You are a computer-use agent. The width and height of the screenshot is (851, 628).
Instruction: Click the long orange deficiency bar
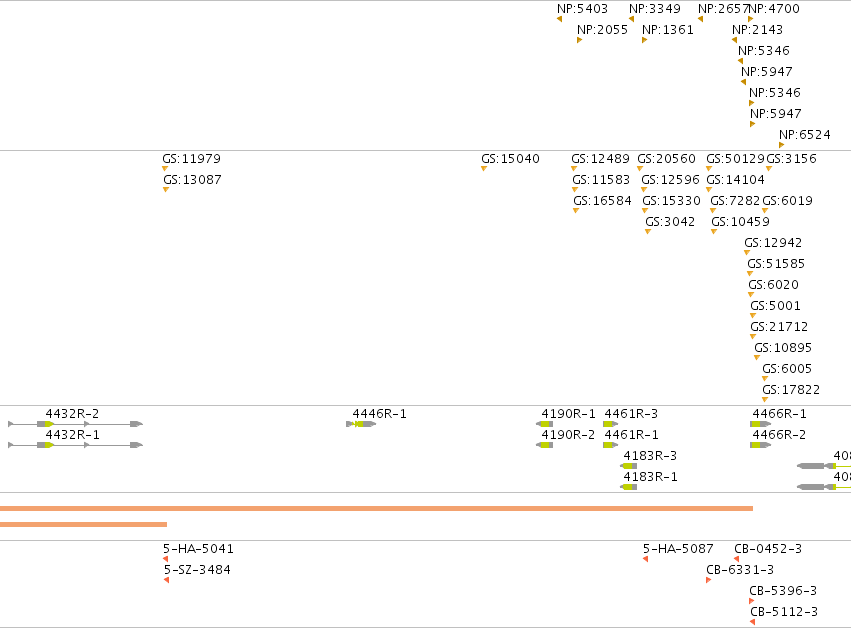(x=376, y=509)
